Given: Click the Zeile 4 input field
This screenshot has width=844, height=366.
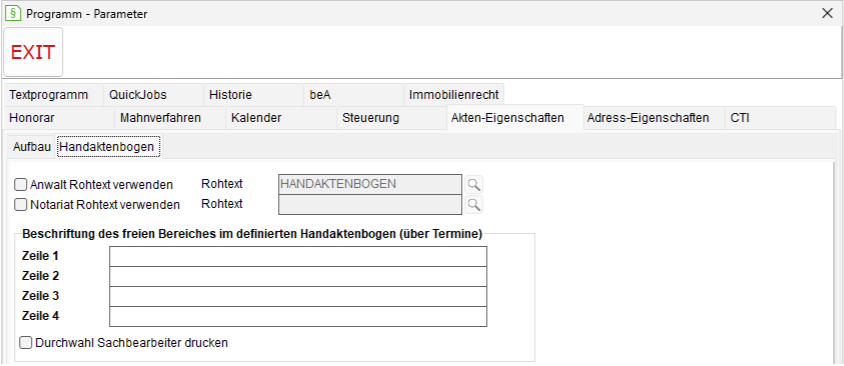Looking at the screenshot, I should coord(298,316).
